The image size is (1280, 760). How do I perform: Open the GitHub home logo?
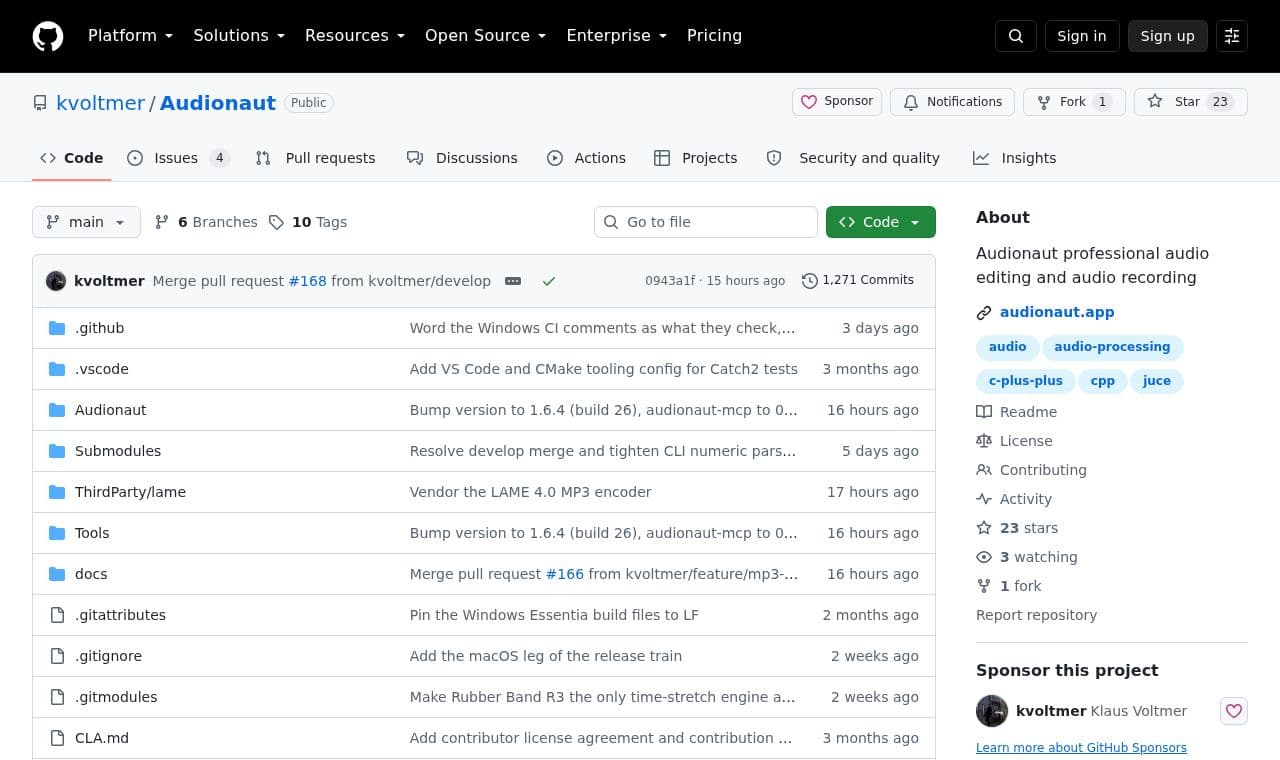coord(48,36)
